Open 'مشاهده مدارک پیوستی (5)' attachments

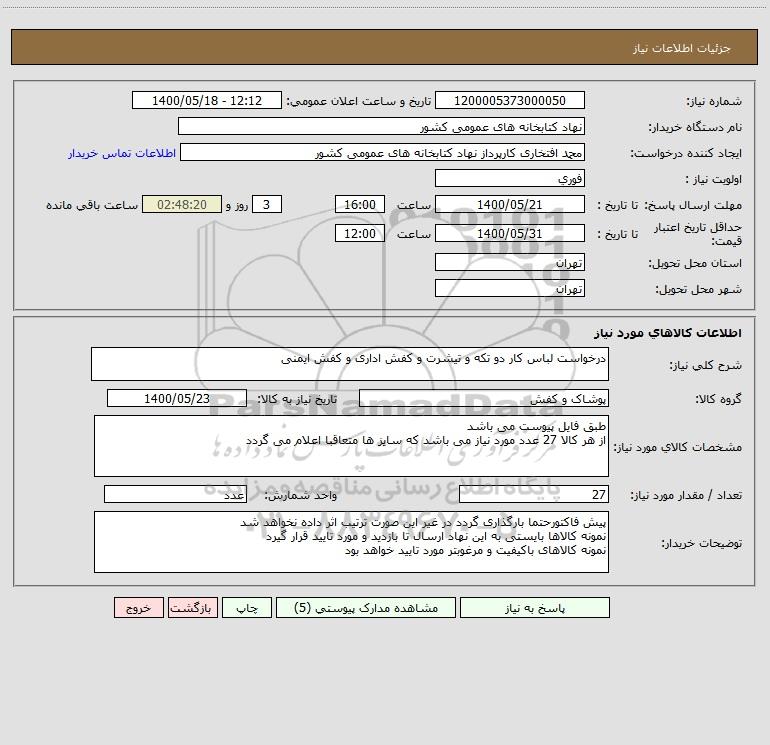366,608
